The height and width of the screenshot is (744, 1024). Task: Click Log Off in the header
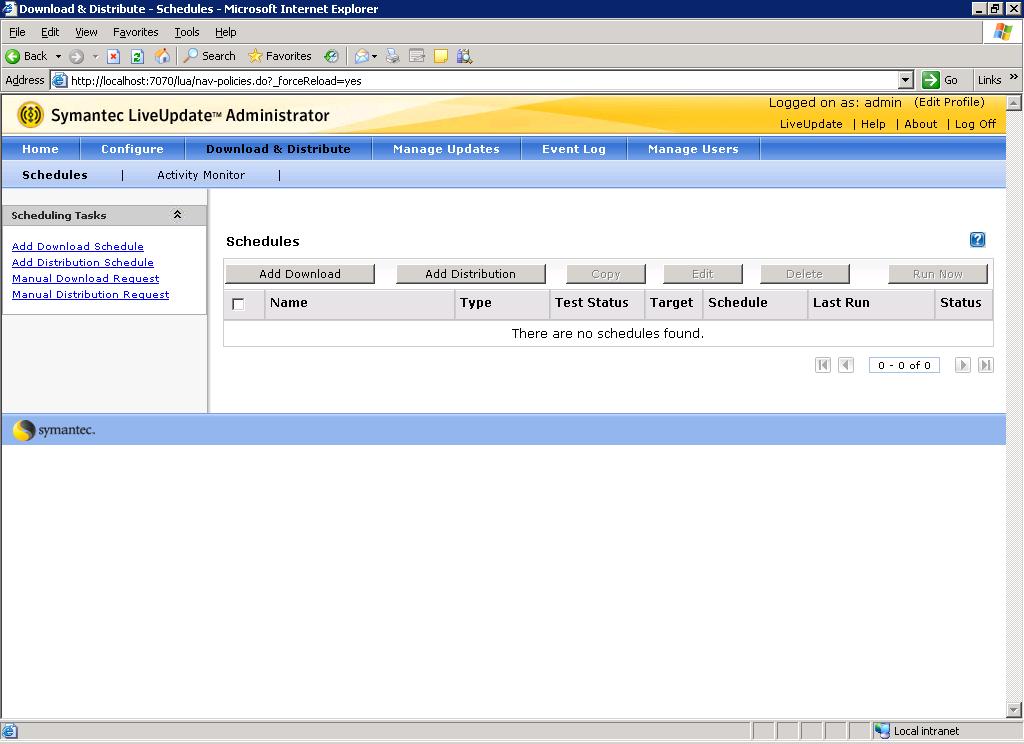(975, 124)
